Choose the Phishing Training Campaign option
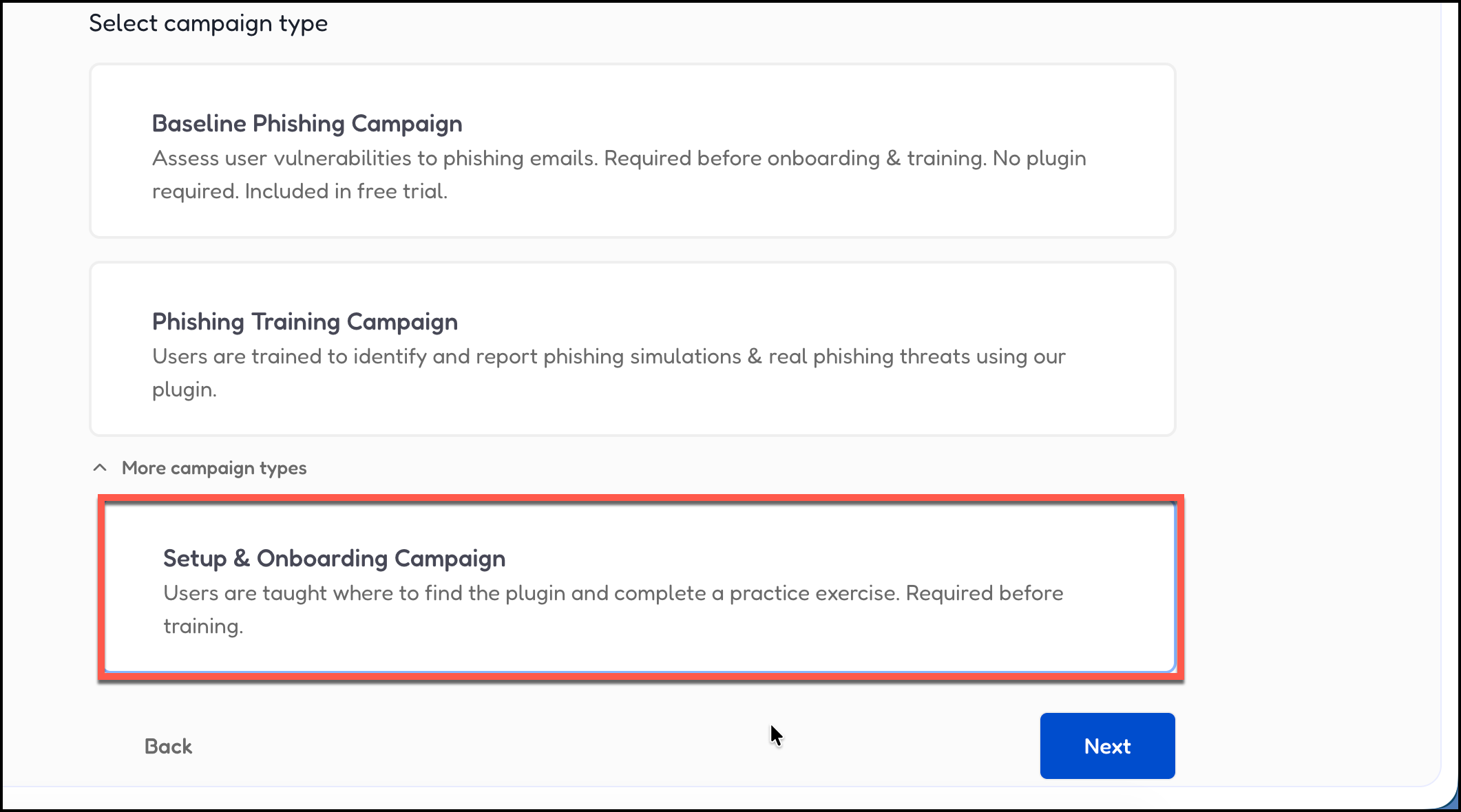 (x=632, y=349)
